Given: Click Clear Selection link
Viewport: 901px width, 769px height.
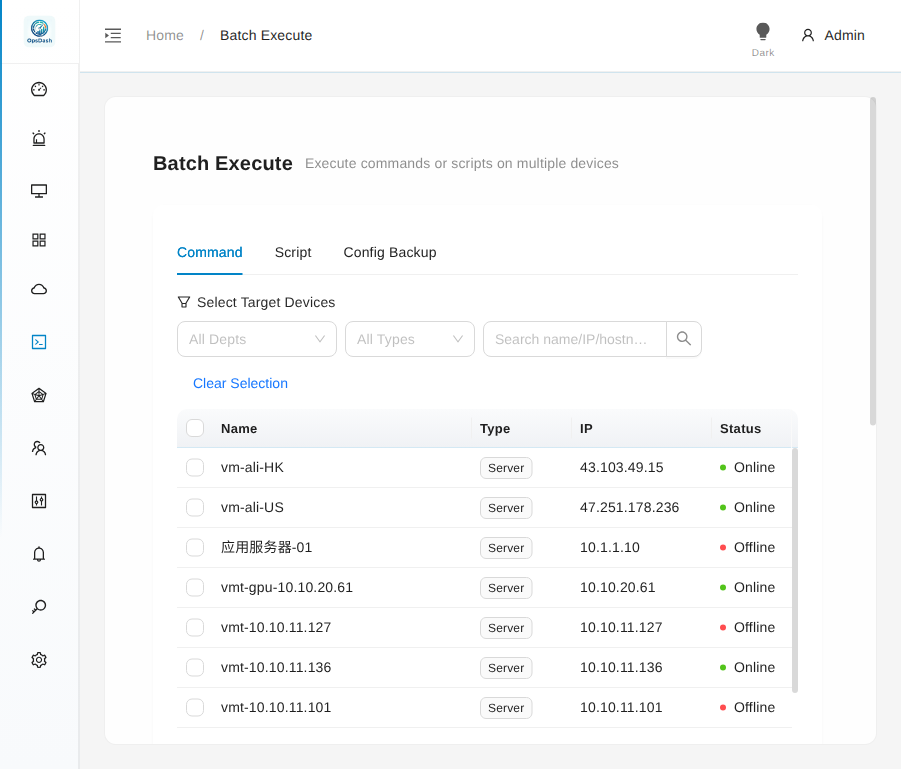Looking at the screenshot, I should click(240, 383).
